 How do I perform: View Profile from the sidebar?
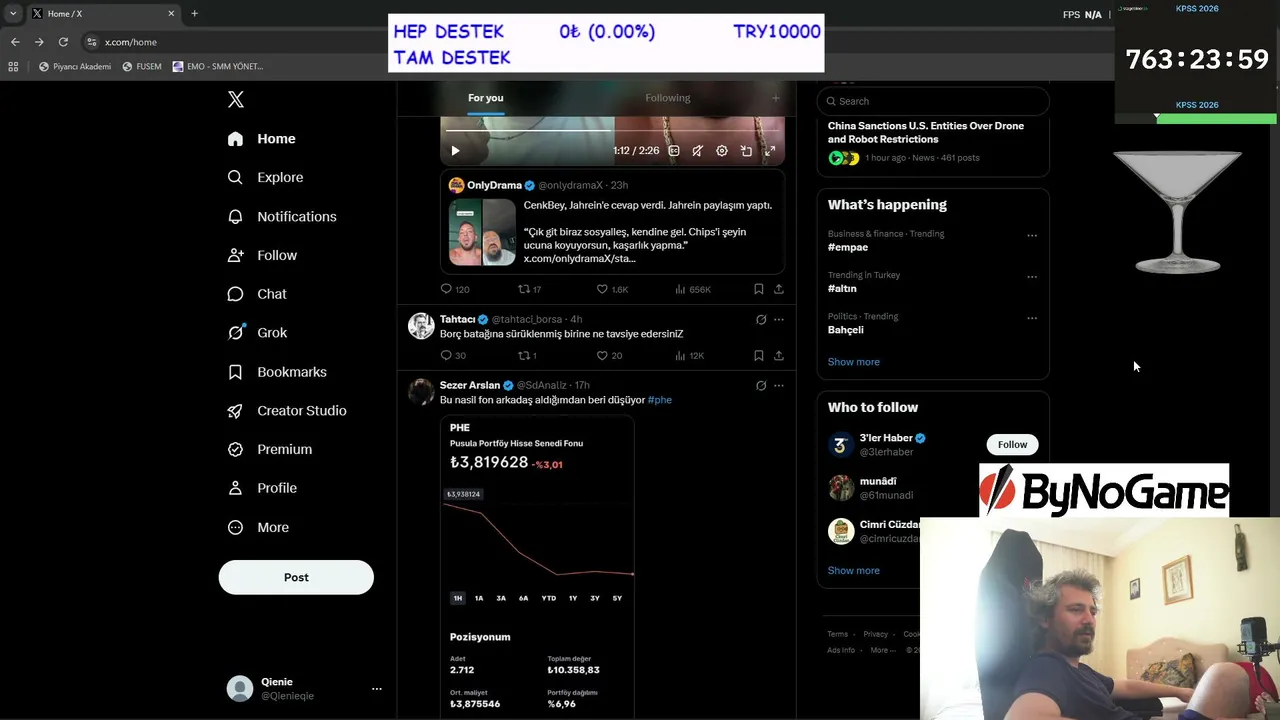[262, 488]
